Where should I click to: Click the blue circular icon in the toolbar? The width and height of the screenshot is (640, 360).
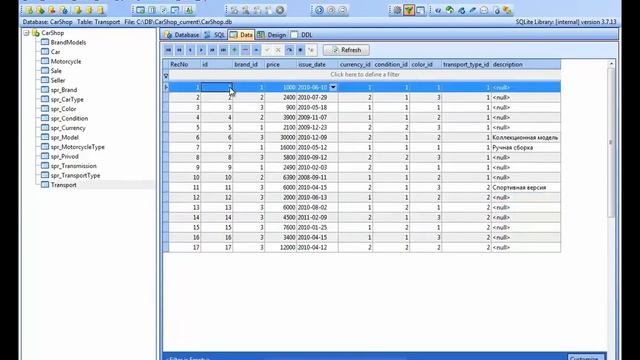coord(319,10)
